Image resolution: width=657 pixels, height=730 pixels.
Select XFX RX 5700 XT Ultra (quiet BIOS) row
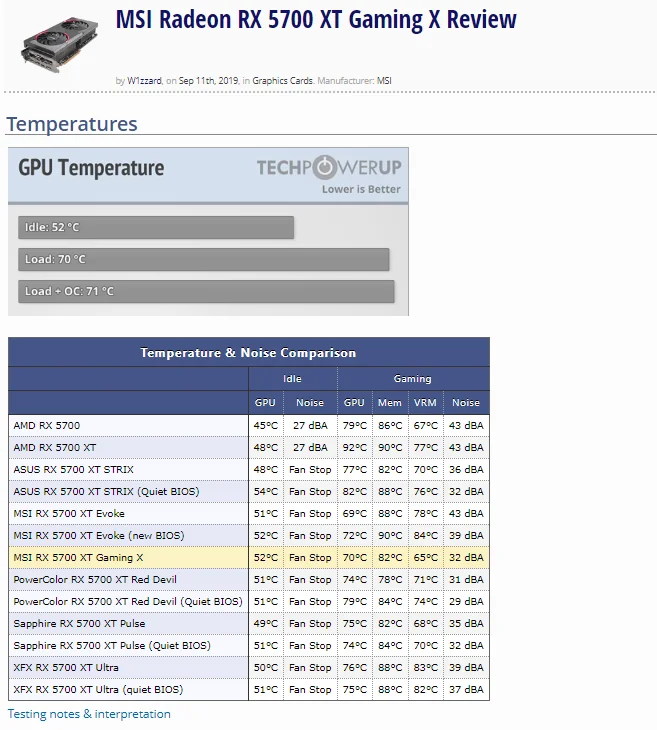click(x=249, y=689)
